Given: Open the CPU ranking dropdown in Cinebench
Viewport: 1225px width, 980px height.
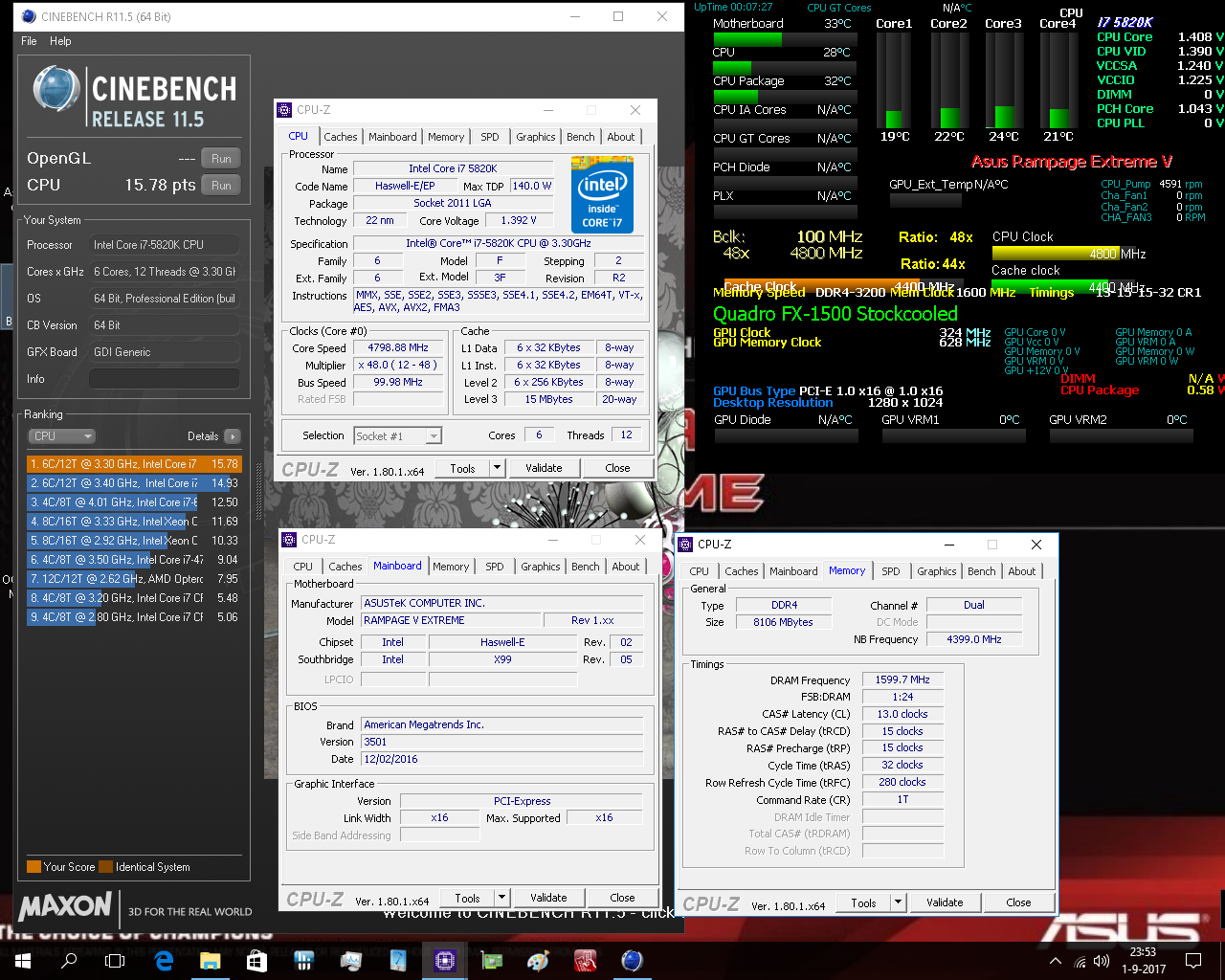Looking at the screenshot, I should pyautogui.click(x=62, y=436).
